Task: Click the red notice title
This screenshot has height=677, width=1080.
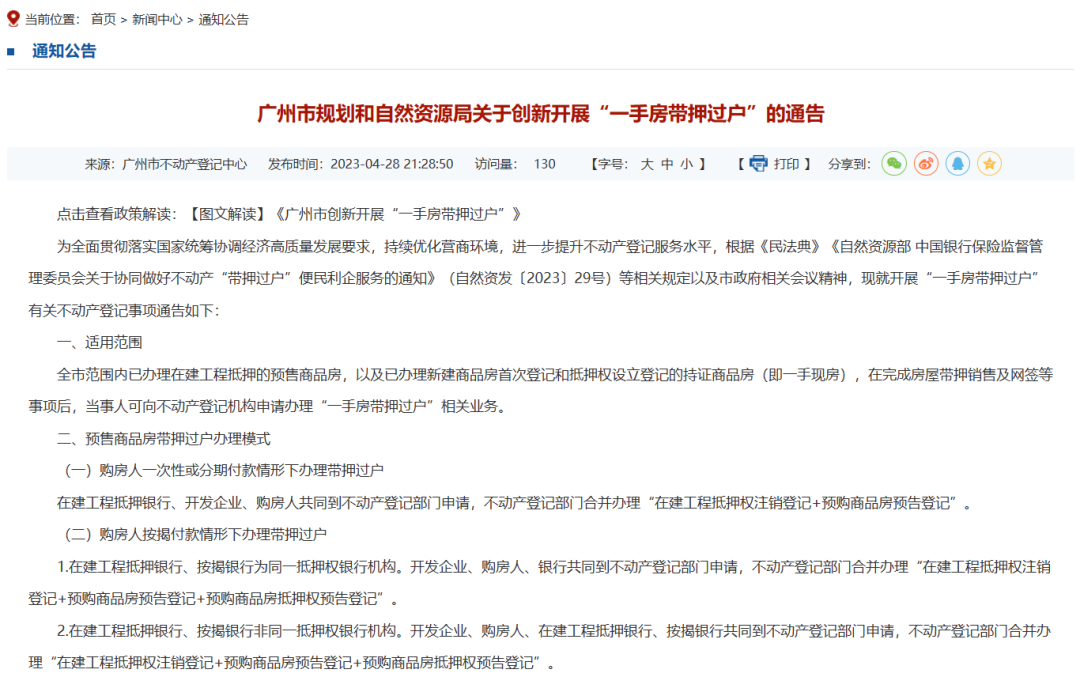Action: point(541,114)
